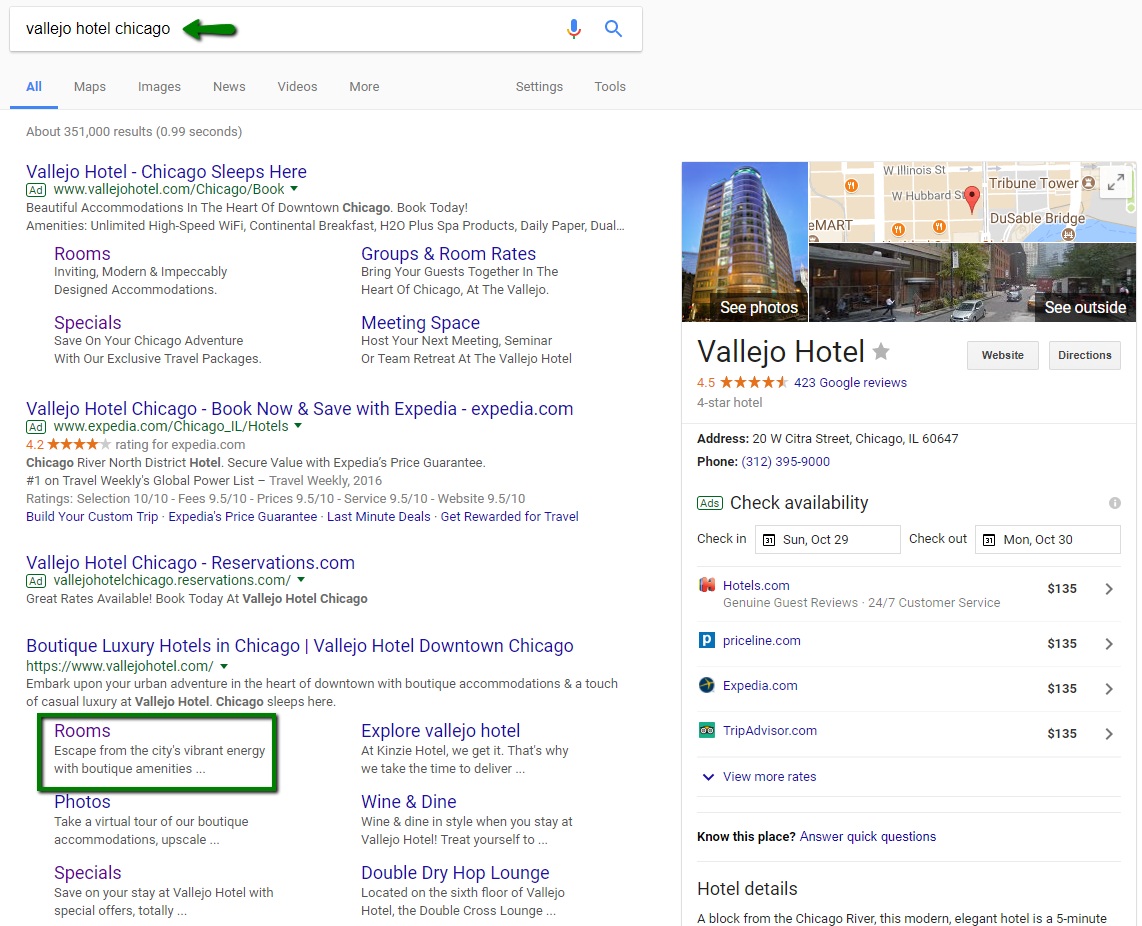Open Expedia.com rate using its chevron
Screen dimensions: 1142x926
(1108, 688)
